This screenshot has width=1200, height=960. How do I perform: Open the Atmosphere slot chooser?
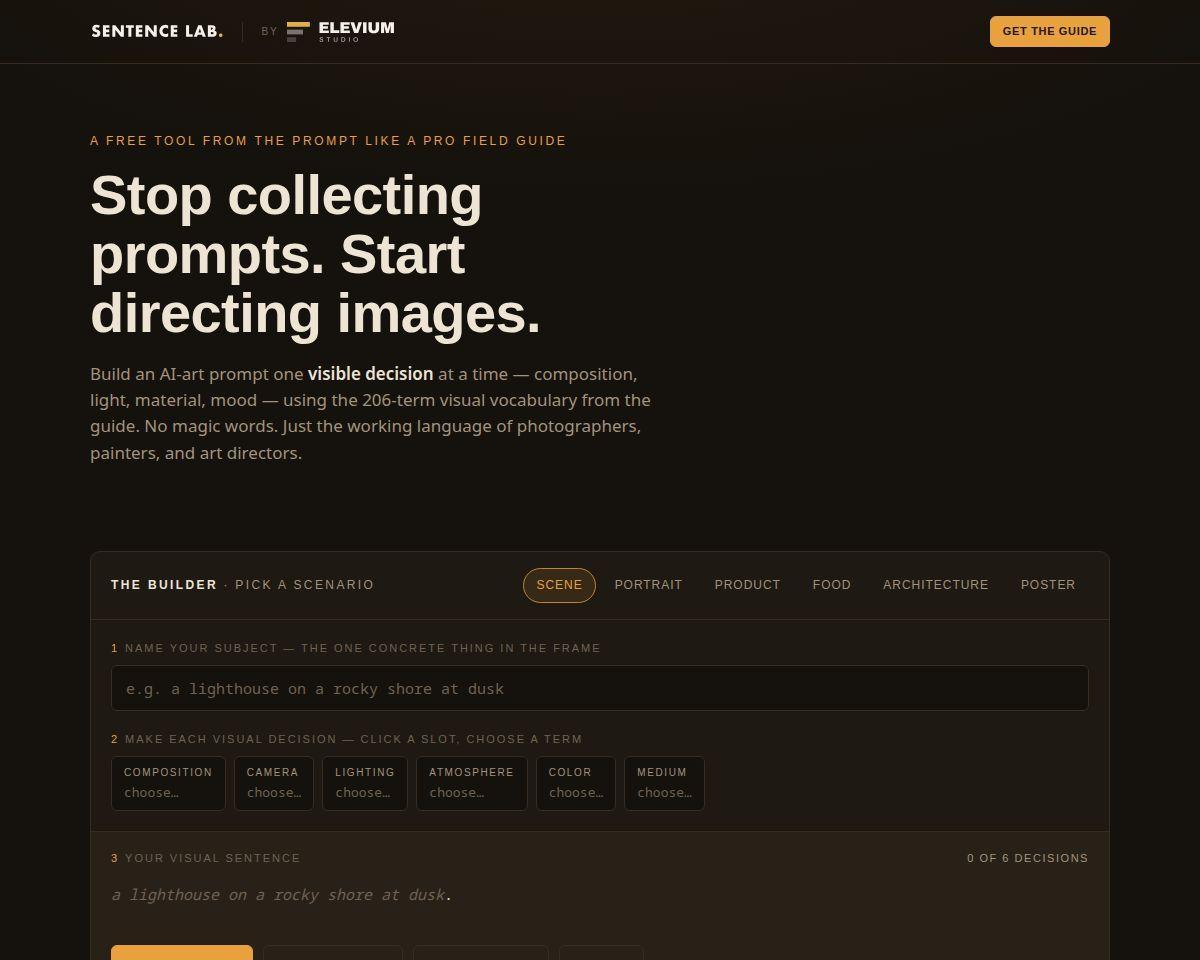472,783
